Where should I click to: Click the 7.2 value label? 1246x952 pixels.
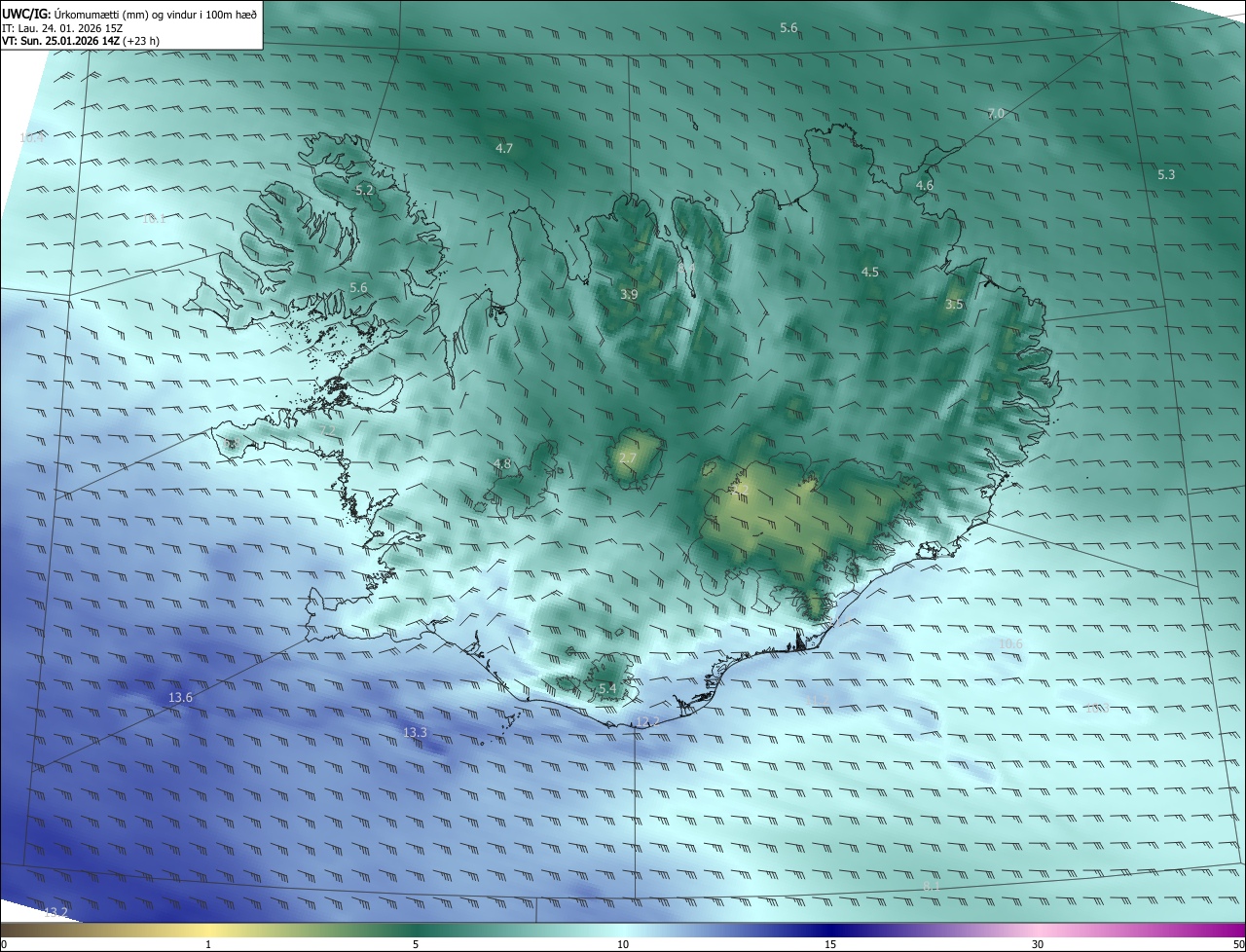[x=328, y=430]
